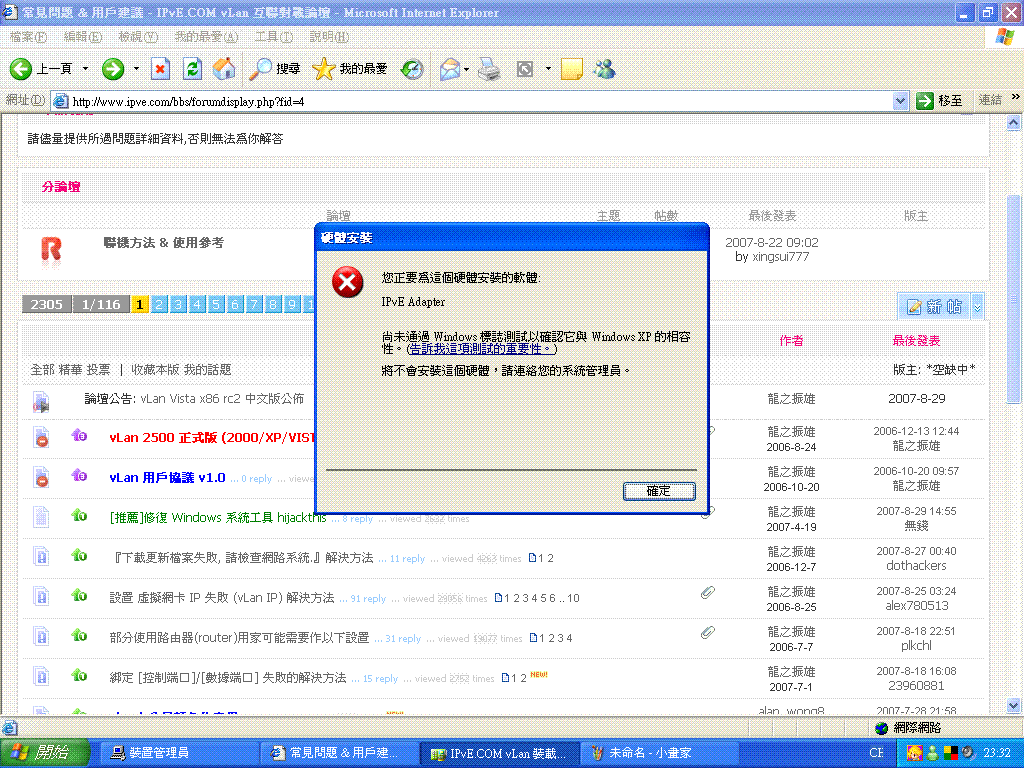Open the 說明 Help menu
The image size is (1024, 768).
[x=328, y=37]
